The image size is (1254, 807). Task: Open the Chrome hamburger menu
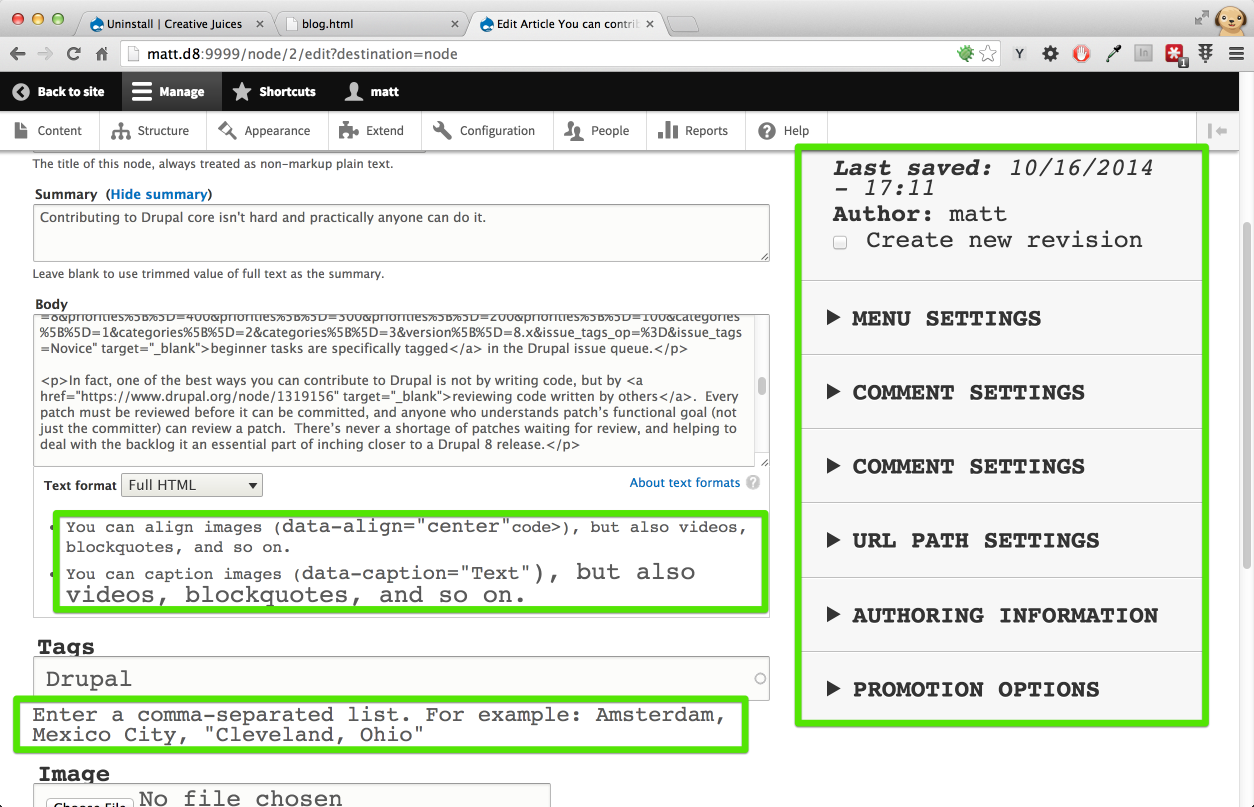coord(1236,54)
